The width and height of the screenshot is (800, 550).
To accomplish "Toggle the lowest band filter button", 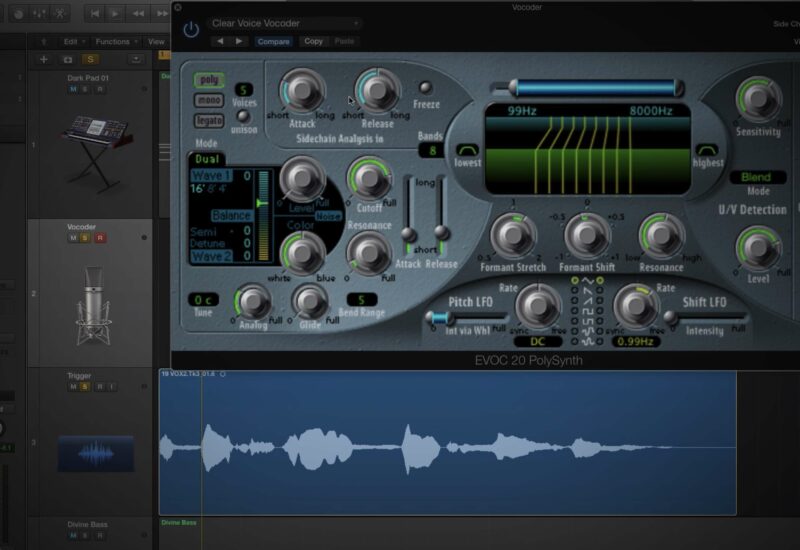I will tap(467, 150).
